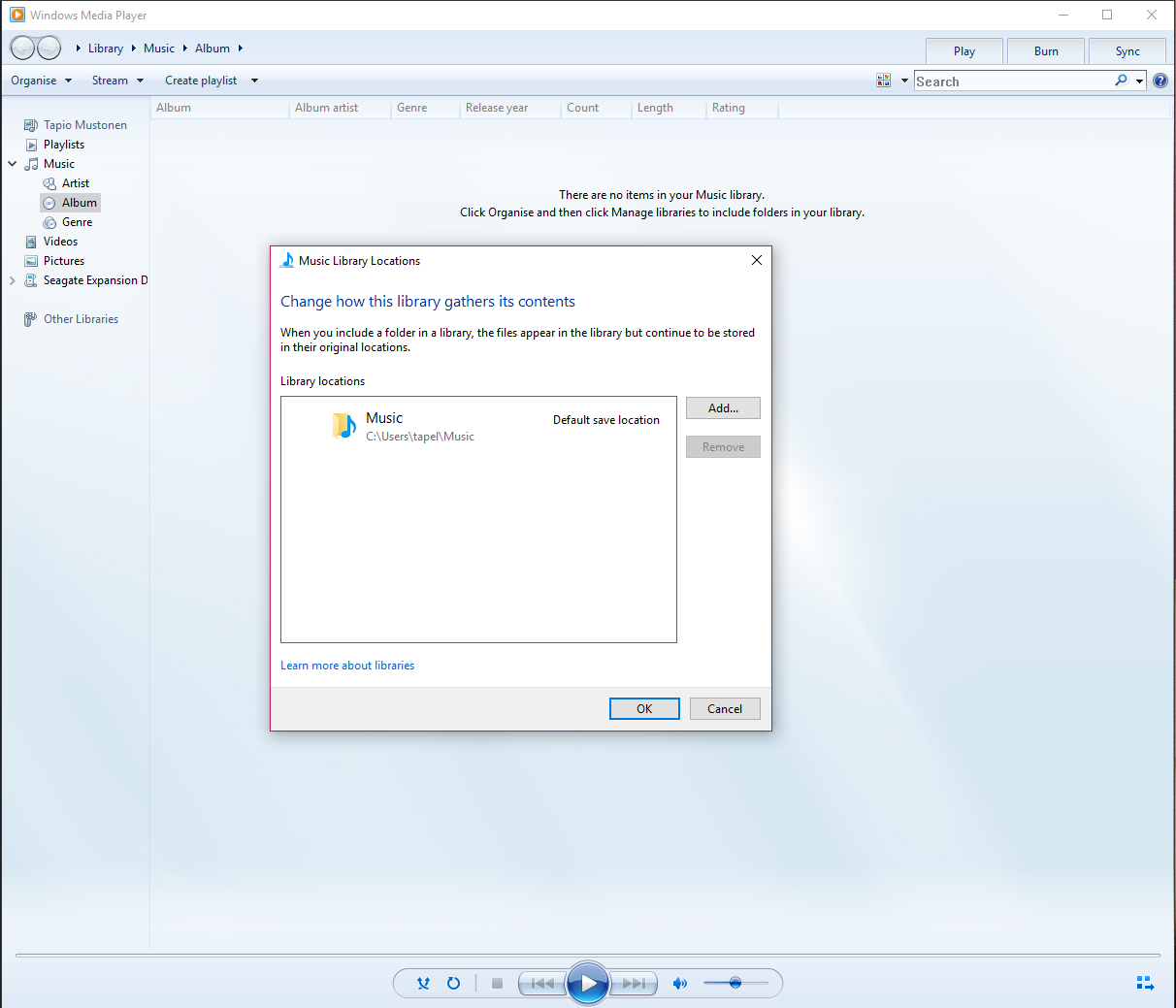Image resolution: width=1176 pixels, height=1008 pixels.
Task: Open the Organise menu
Action: coord(42,81)
